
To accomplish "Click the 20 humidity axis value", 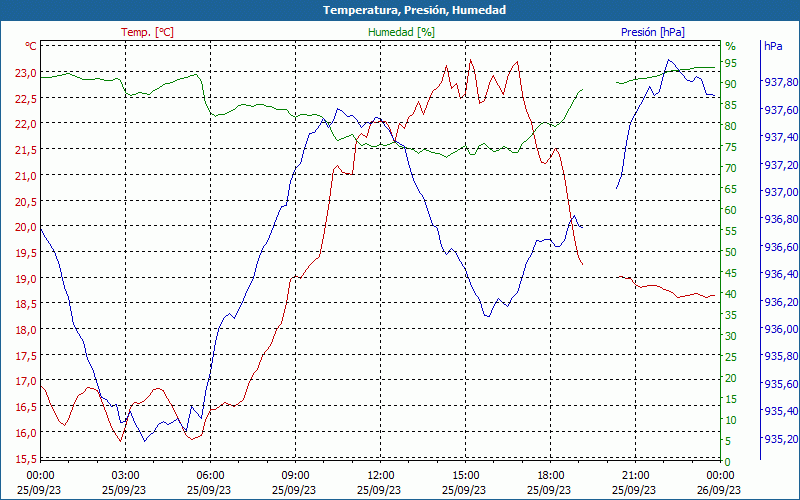I will [731, 378].
